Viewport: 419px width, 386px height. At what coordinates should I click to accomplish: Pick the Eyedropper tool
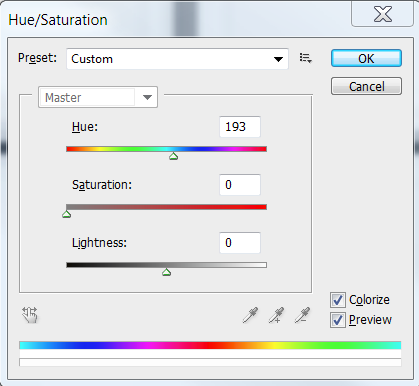coord(250,315)
